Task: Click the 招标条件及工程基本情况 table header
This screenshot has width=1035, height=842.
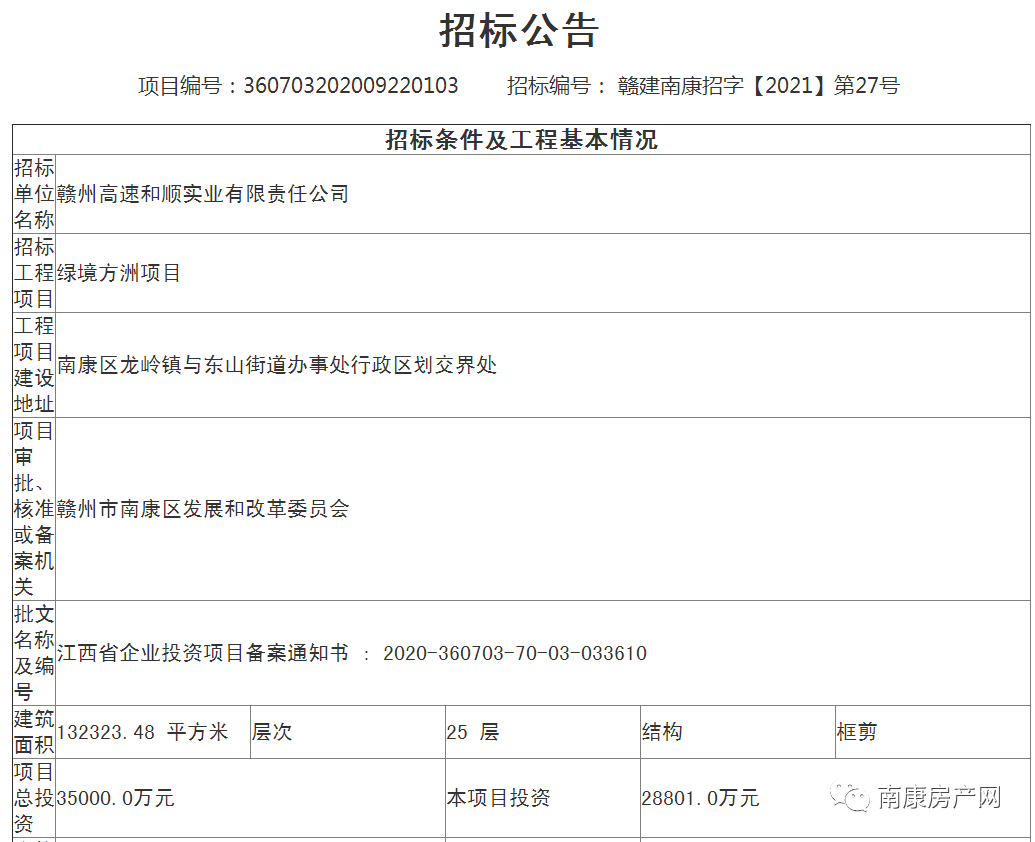Action: 521,140
